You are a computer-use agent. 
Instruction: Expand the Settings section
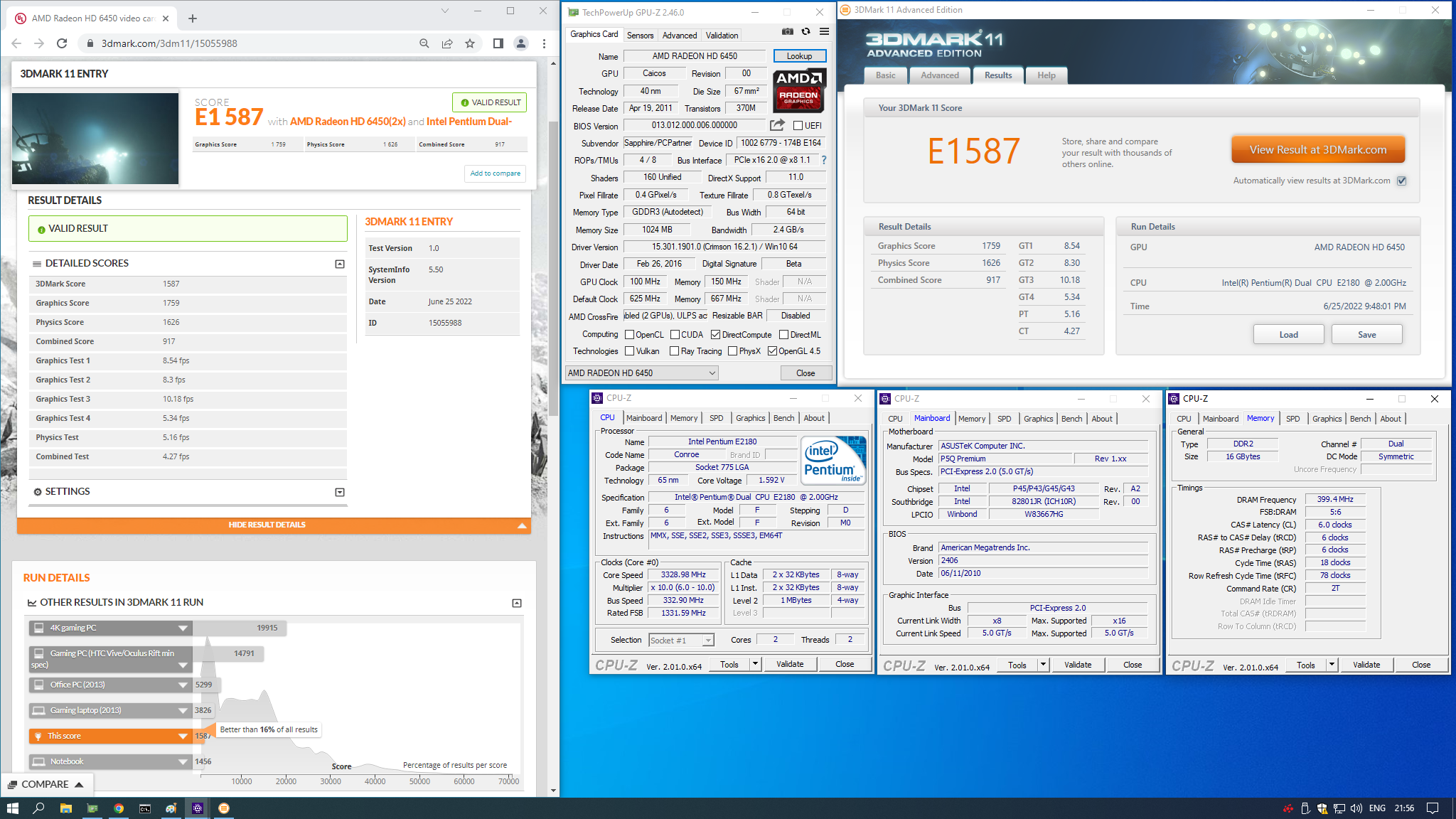coord(340,492)
